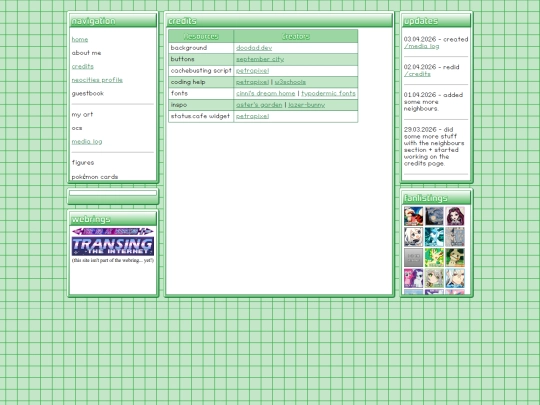
Task: Open the Mimikyu fanlisting icon
Action: [x=455, y=257]
